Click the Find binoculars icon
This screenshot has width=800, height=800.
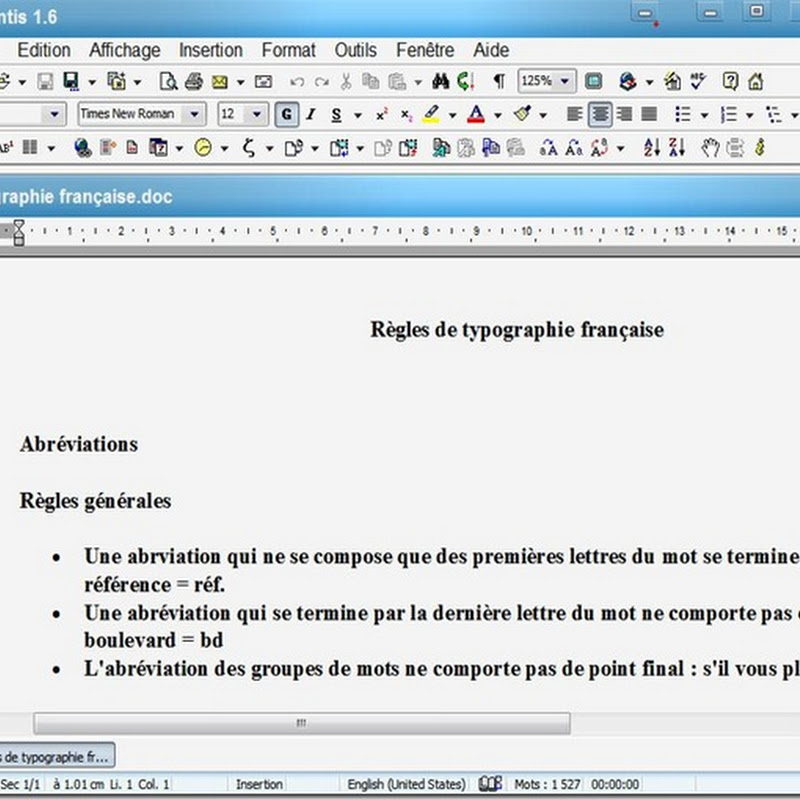click(x=441, y=81)
